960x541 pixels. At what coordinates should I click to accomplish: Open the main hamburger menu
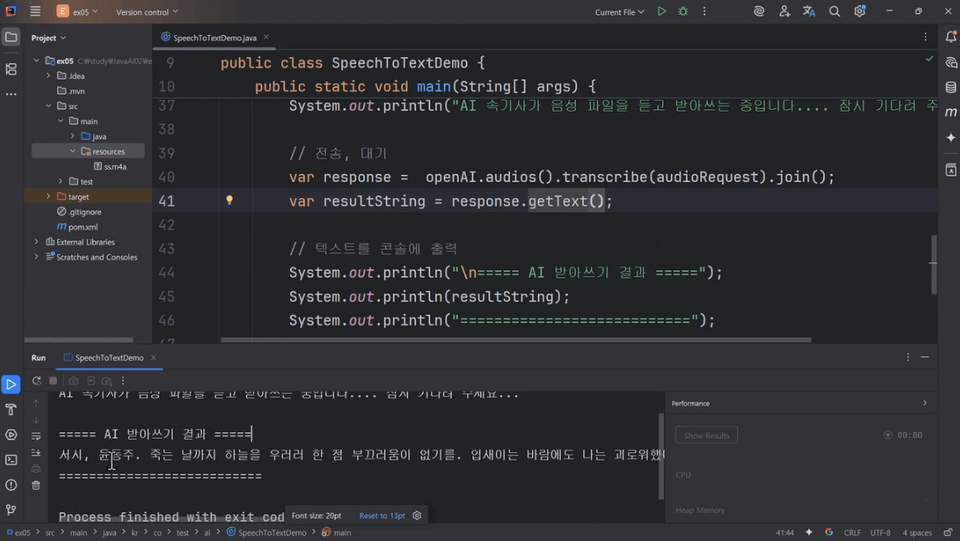tap(35, 11)
